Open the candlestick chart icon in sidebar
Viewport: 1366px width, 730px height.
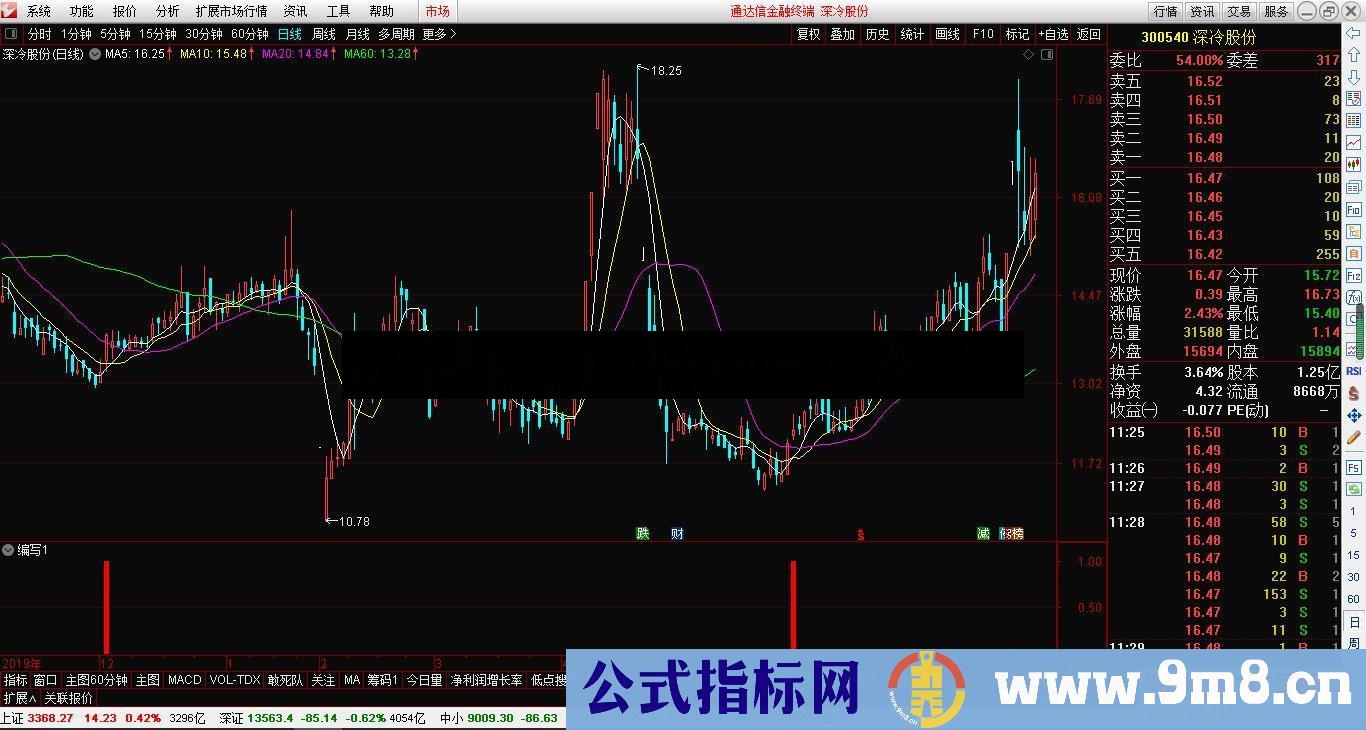pyautogui.click(x=1353, y=164)
